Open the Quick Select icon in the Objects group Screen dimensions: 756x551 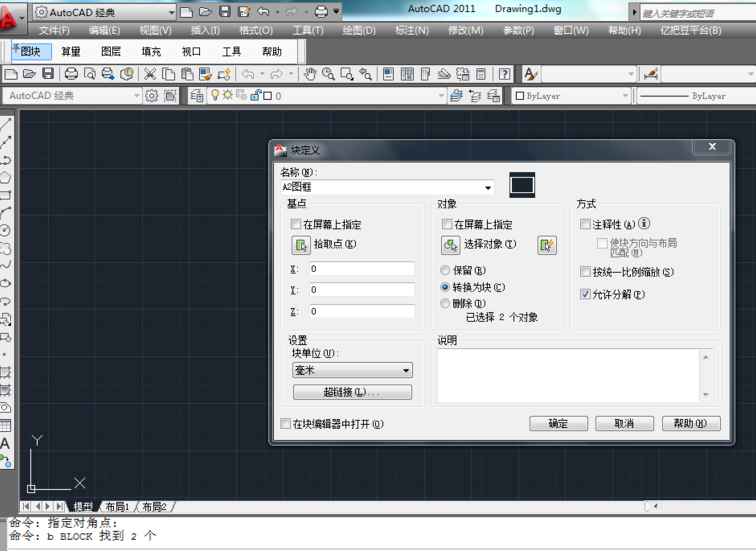547,245
